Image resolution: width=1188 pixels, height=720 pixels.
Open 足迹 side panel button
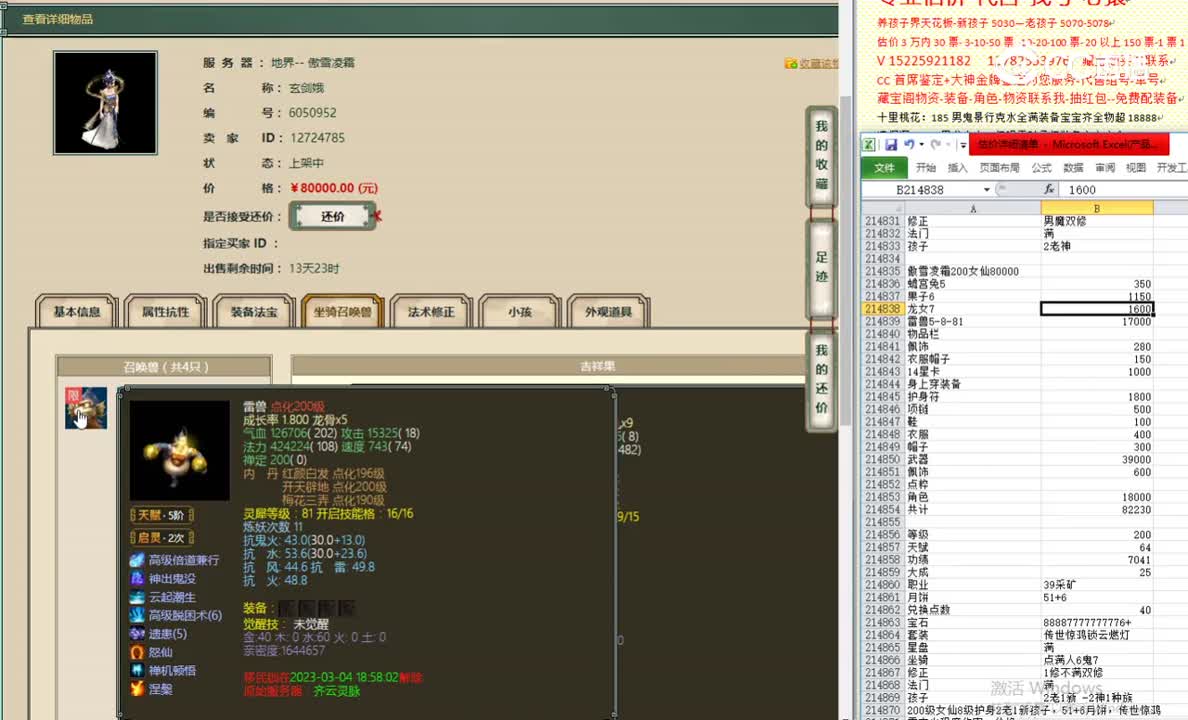pos(821,267)
